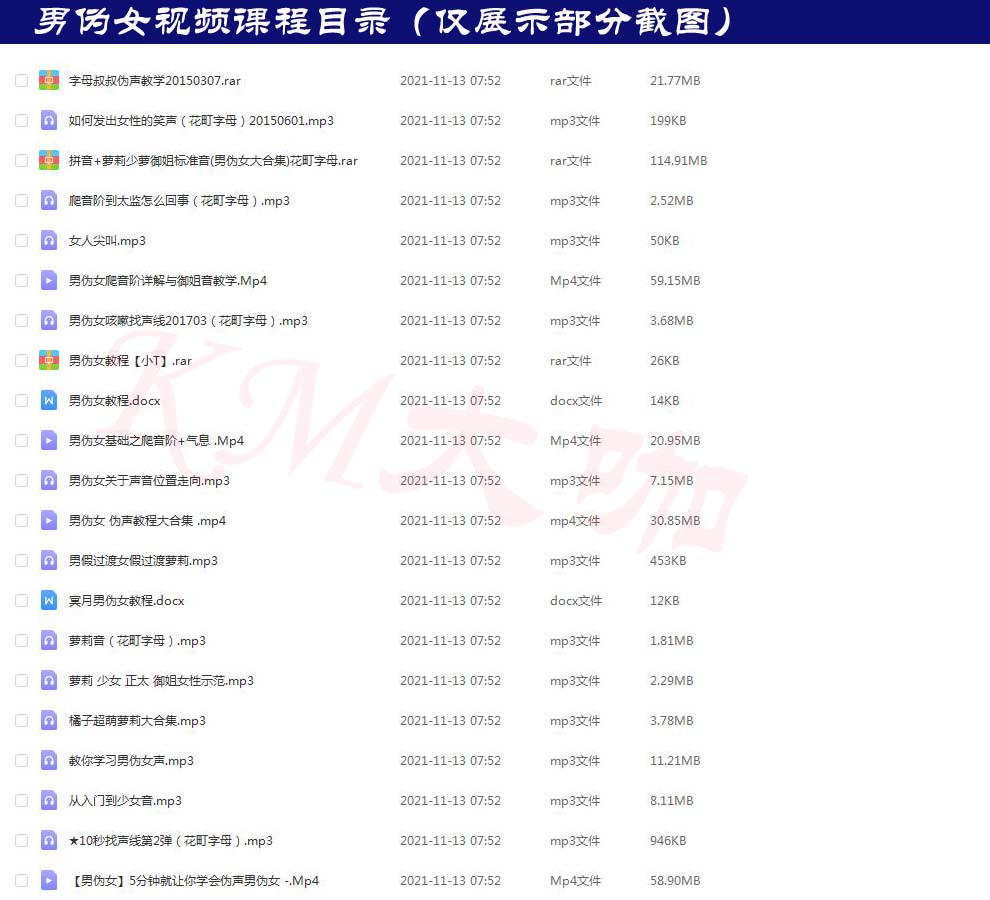The image size is (990, 900).
Task: Click the video icon for 男伪女爬音阶详解与御姐音教学.Mp4
Action: coord(48,280)
